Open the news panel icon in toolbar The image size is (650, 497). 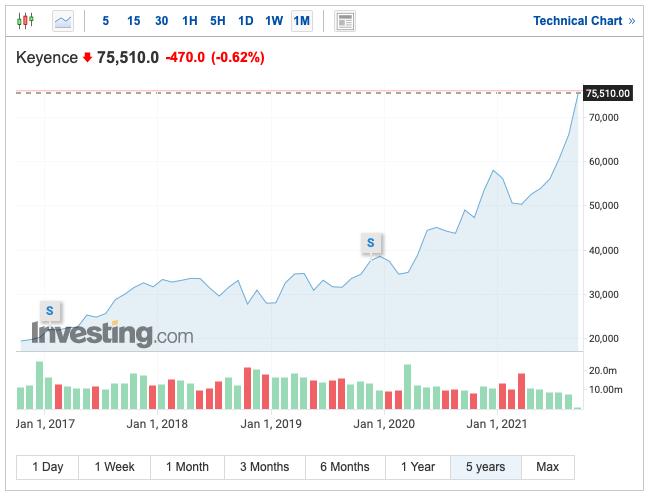coord(345,21)
